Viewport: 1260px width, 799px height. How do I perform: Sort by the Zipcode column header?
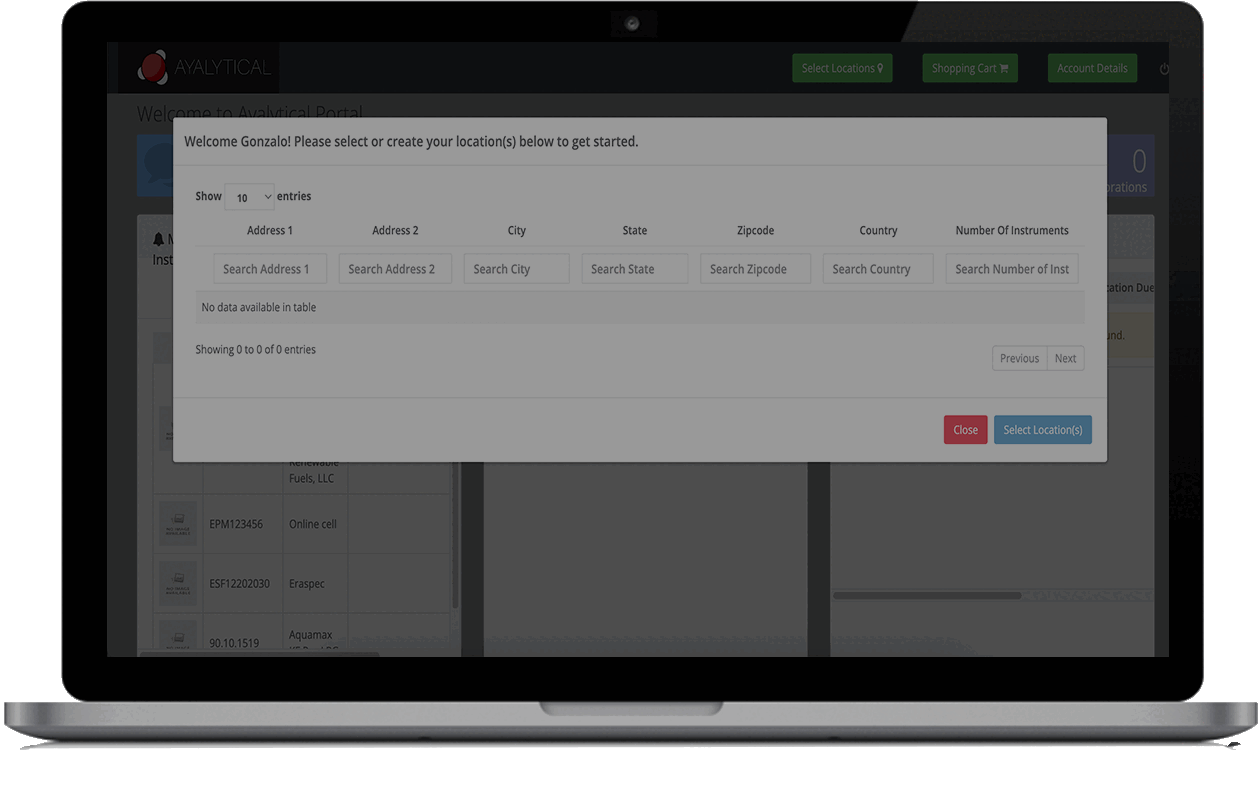(x=755, y=230)
